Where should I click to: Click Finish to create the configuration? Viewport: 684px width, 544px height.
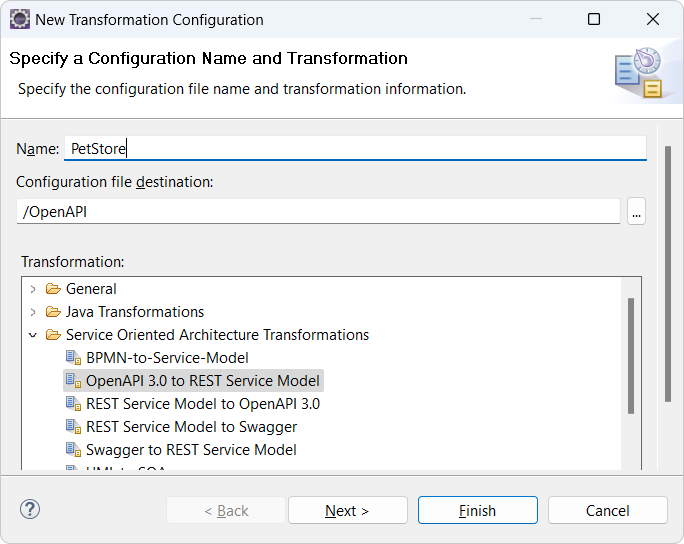478,510
